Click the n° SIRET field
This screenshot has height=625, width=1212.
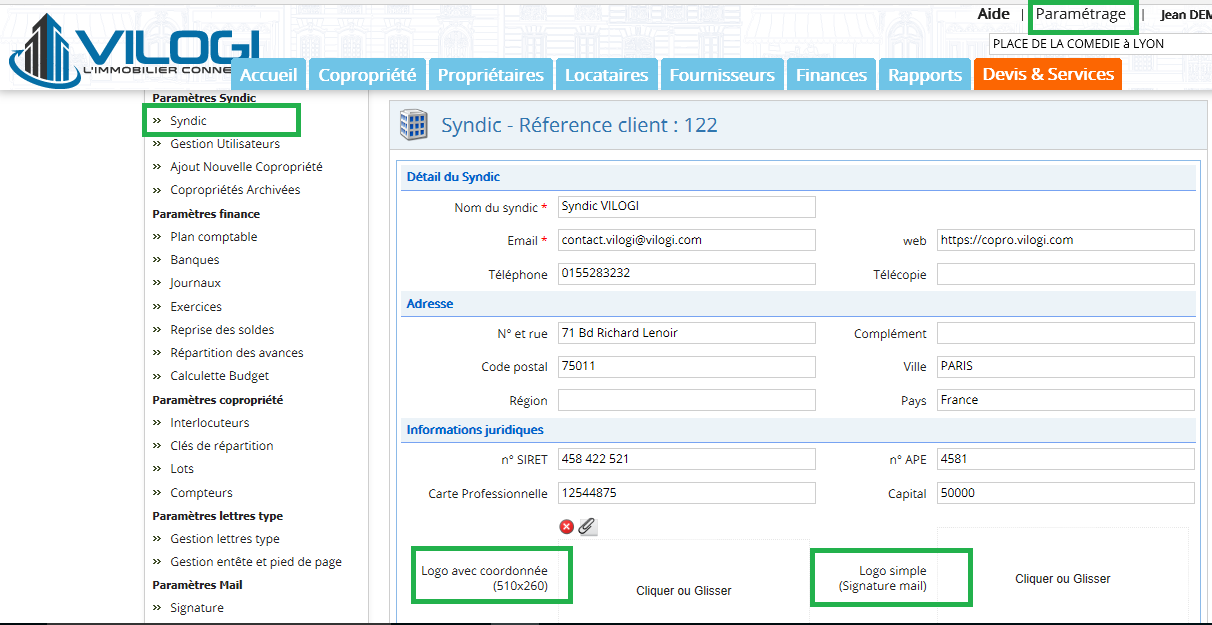click(687, 459)
